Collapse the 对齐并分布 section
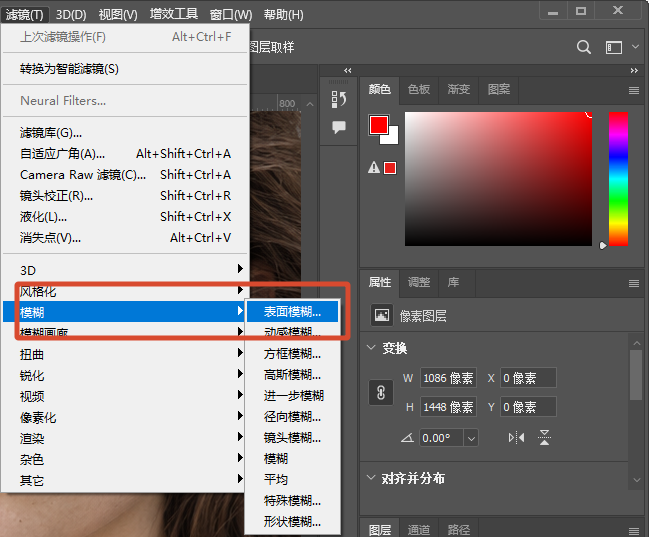The image size is (649, 537). click(371, 477)
